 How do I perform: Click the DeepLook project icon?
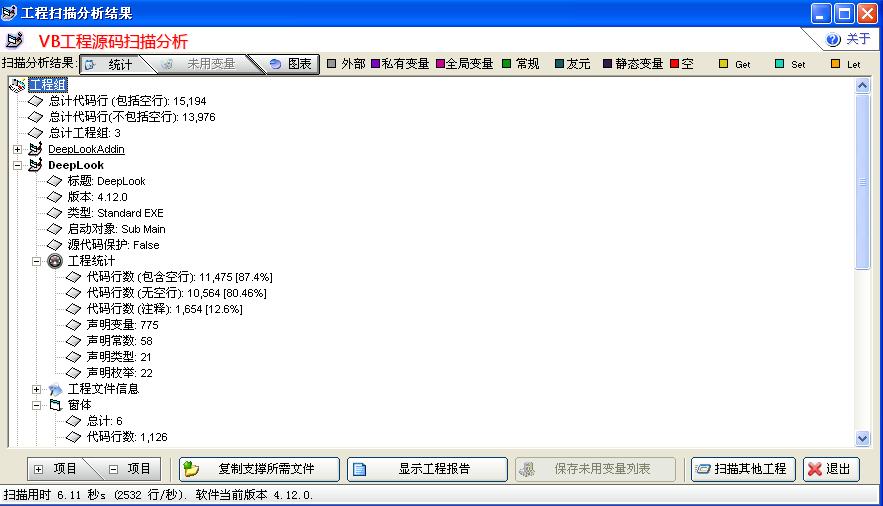(35, 165)
